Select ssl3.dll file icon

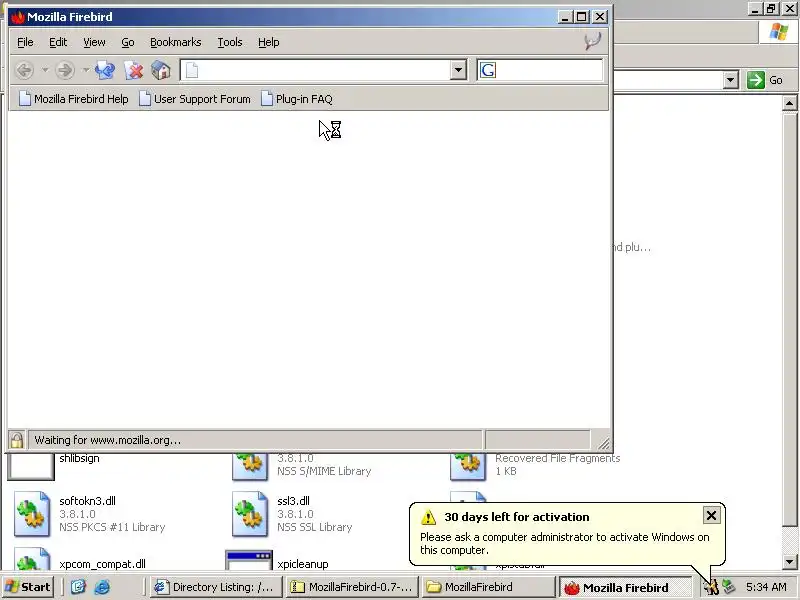pyautogui.click(x=249, y=514)
